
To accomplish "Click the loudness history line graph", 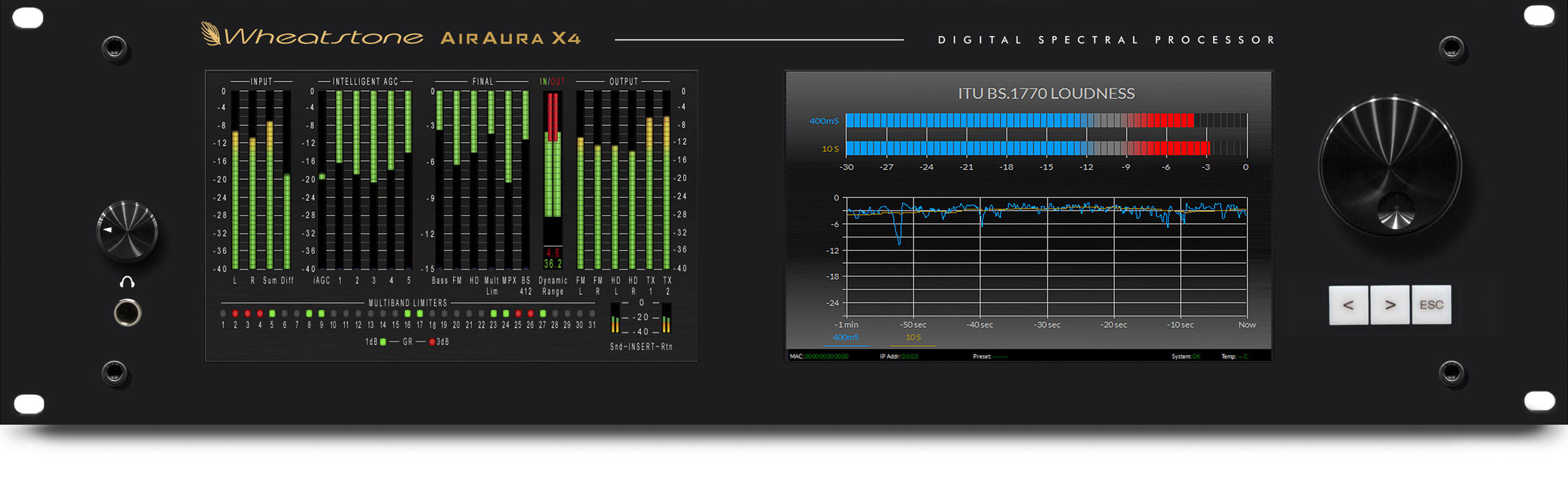I will point(1046,256).
